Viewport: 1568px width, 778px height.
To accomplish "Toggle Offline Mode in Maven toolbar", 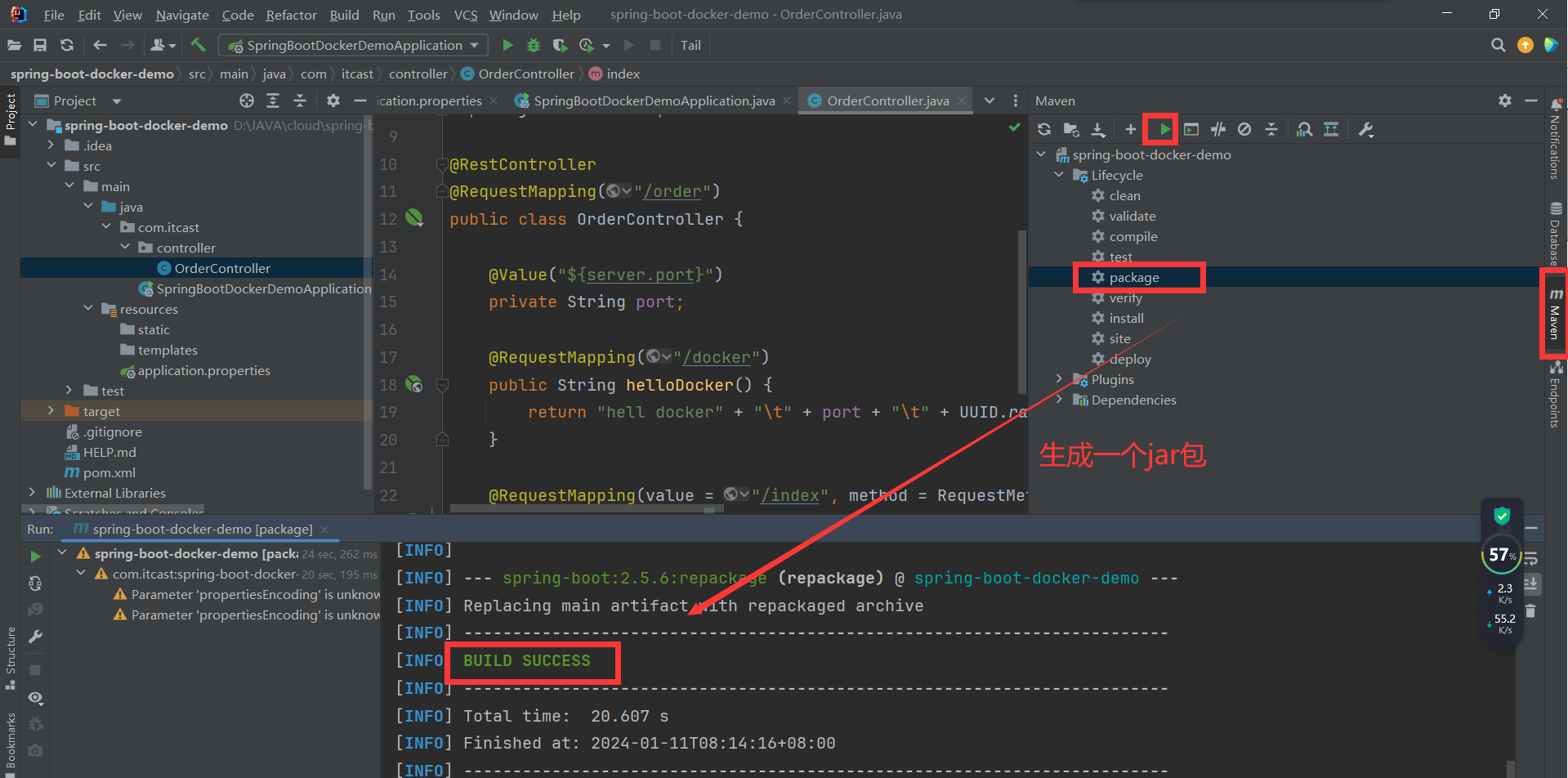I will click(x=1218, y=129).
